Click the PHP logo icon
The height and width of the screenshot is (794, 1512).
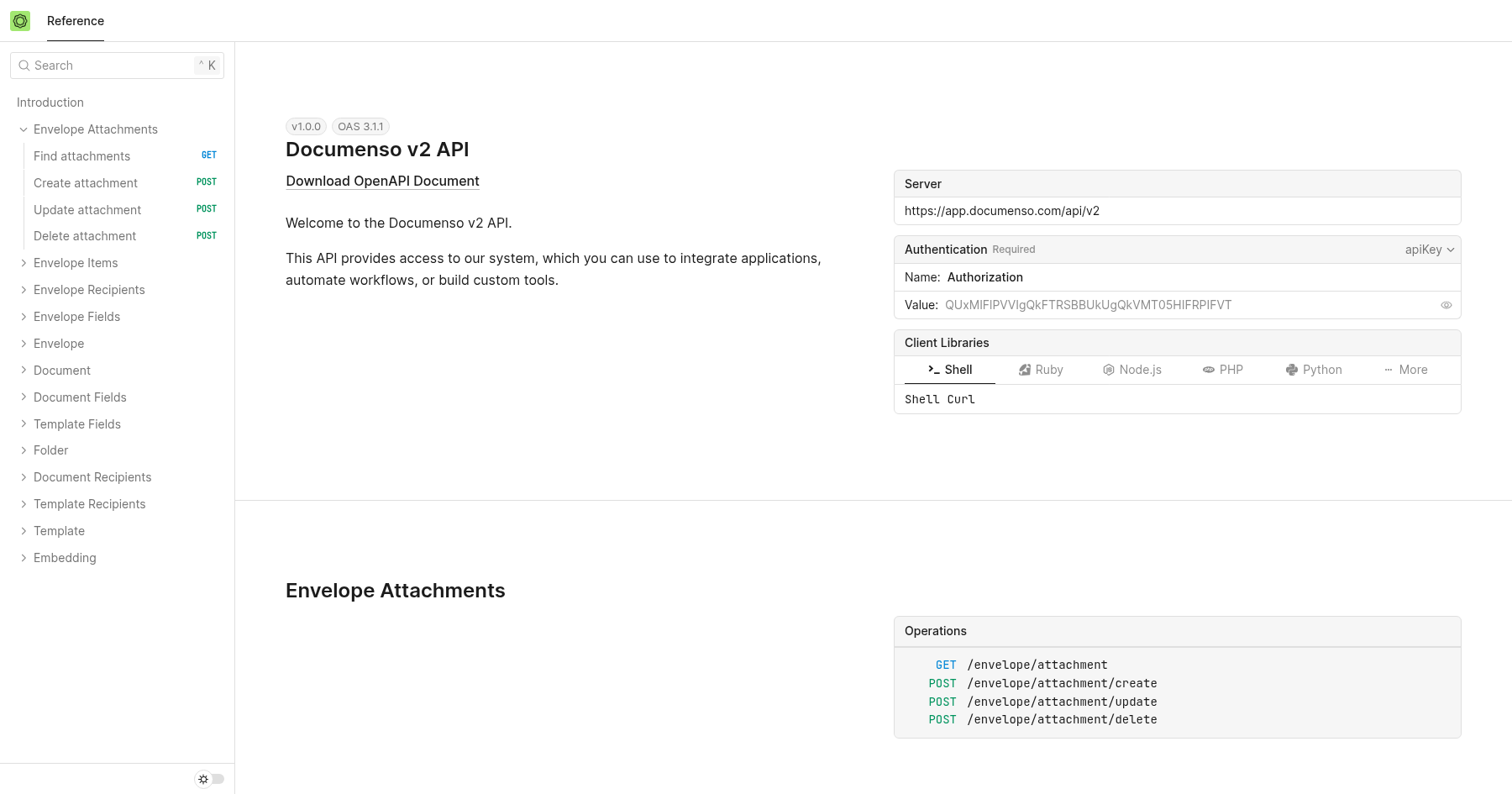point(1209,370)
